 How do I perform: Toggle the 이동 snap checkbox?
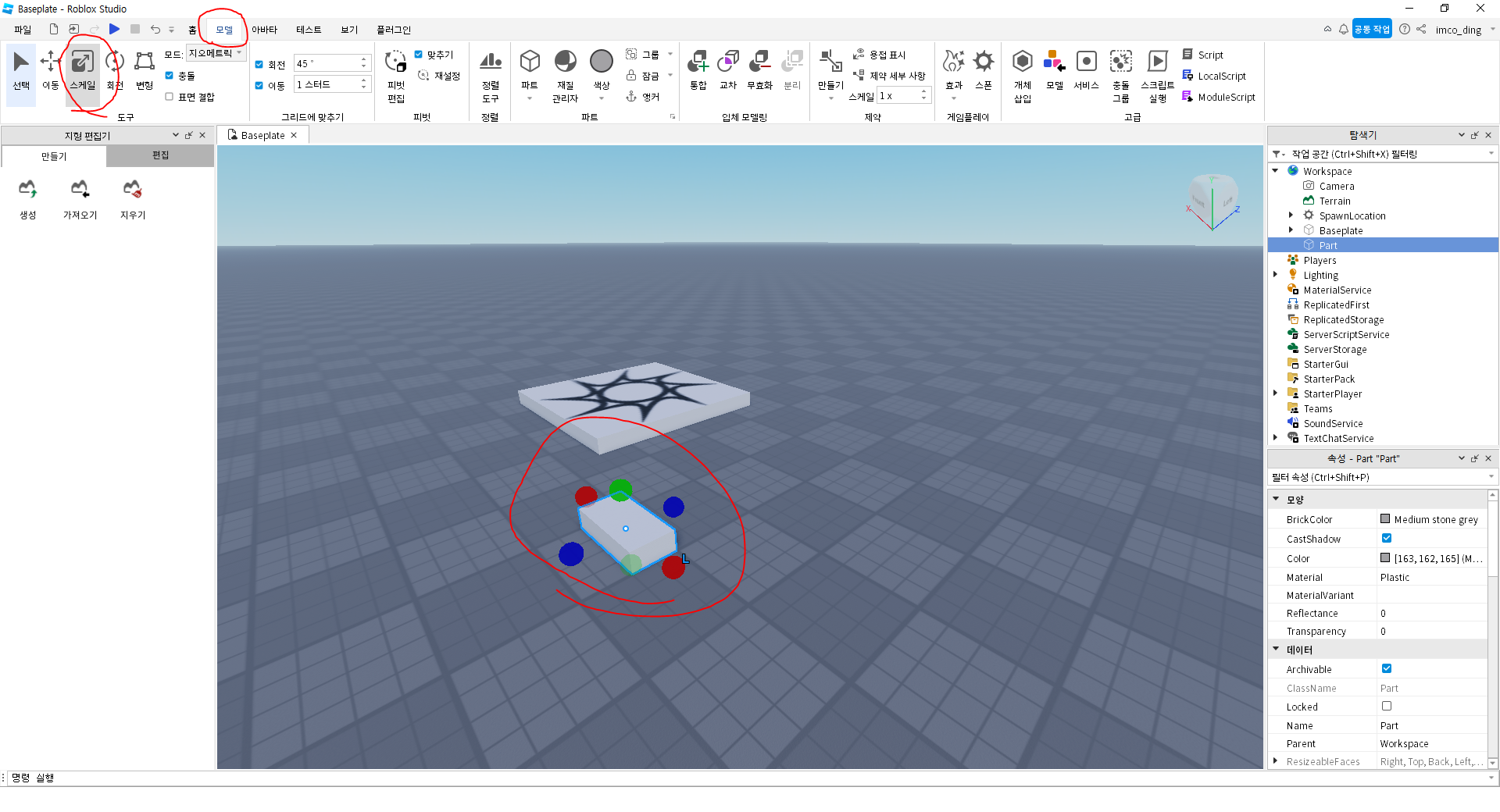[x=259, y=86]
